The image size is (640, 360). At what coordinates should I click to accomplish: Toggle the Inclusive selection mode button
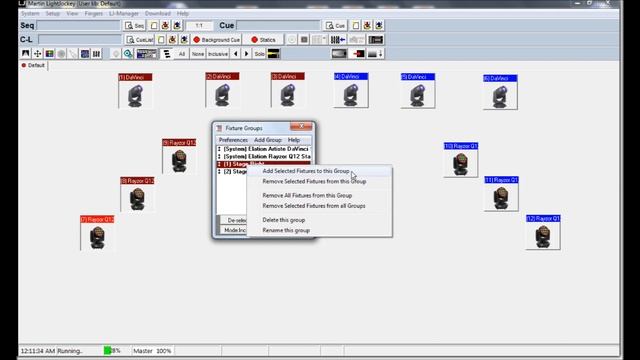pos(218,54)
